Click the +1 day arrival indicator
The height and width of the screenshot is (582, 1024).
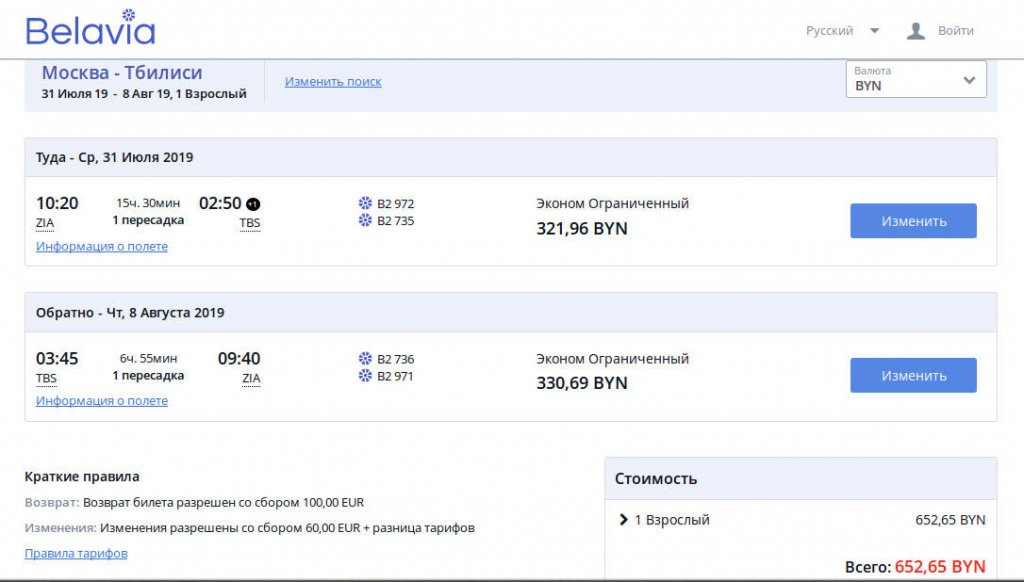tap(253, 204)
